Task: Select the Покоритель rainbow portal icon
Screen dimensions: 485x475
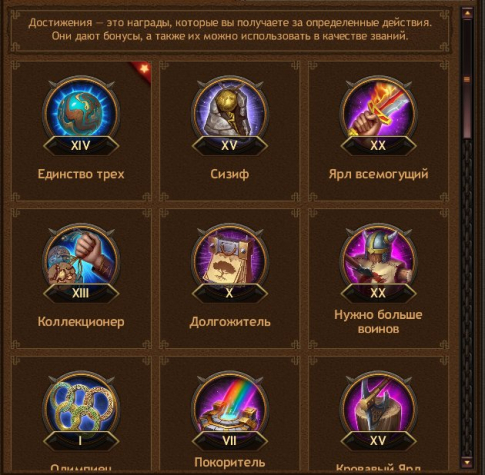Action: click(230, 408)
